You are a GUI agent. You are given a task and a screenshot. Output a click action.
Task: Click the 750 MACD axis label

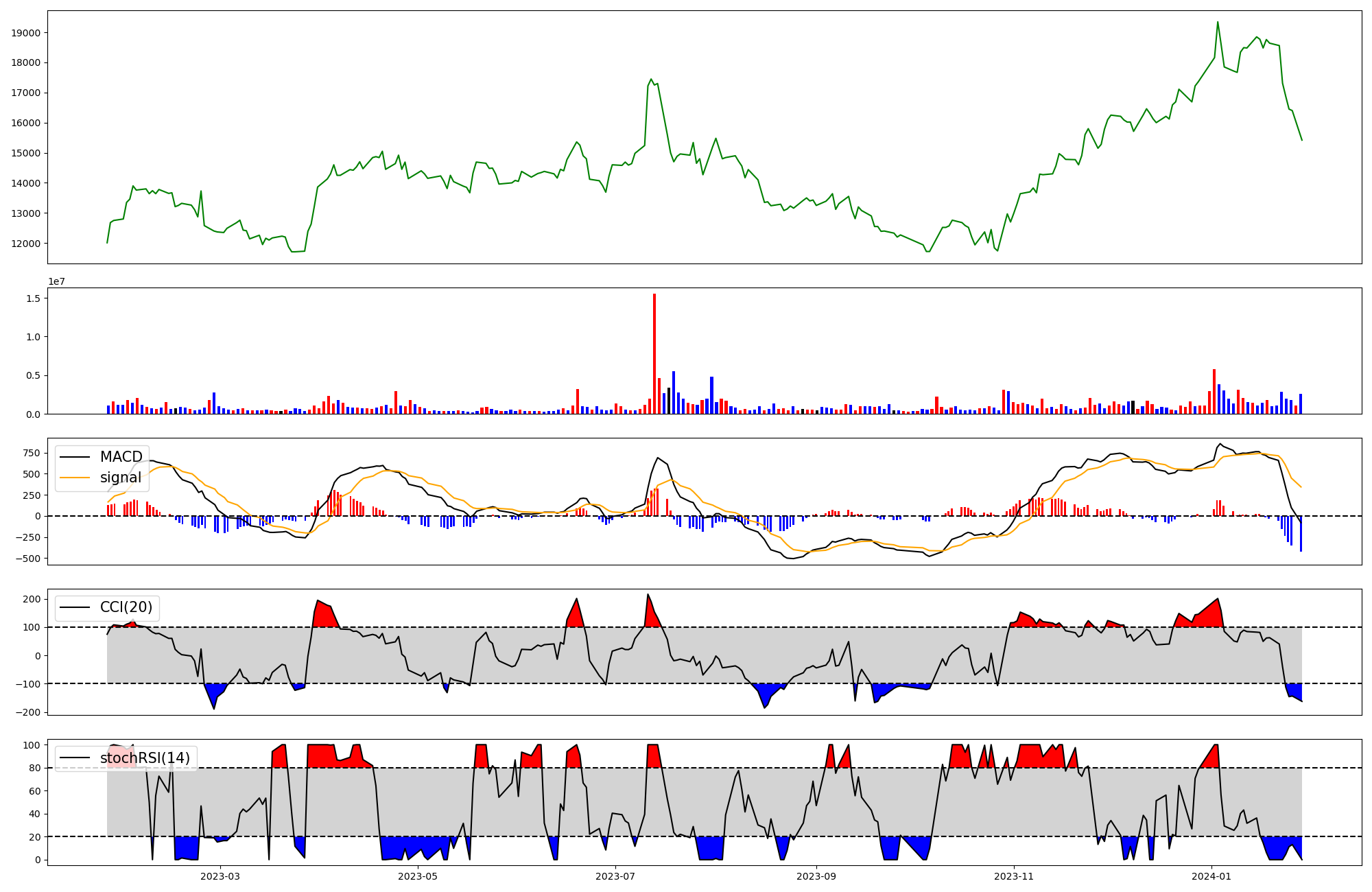click(32, 453)
